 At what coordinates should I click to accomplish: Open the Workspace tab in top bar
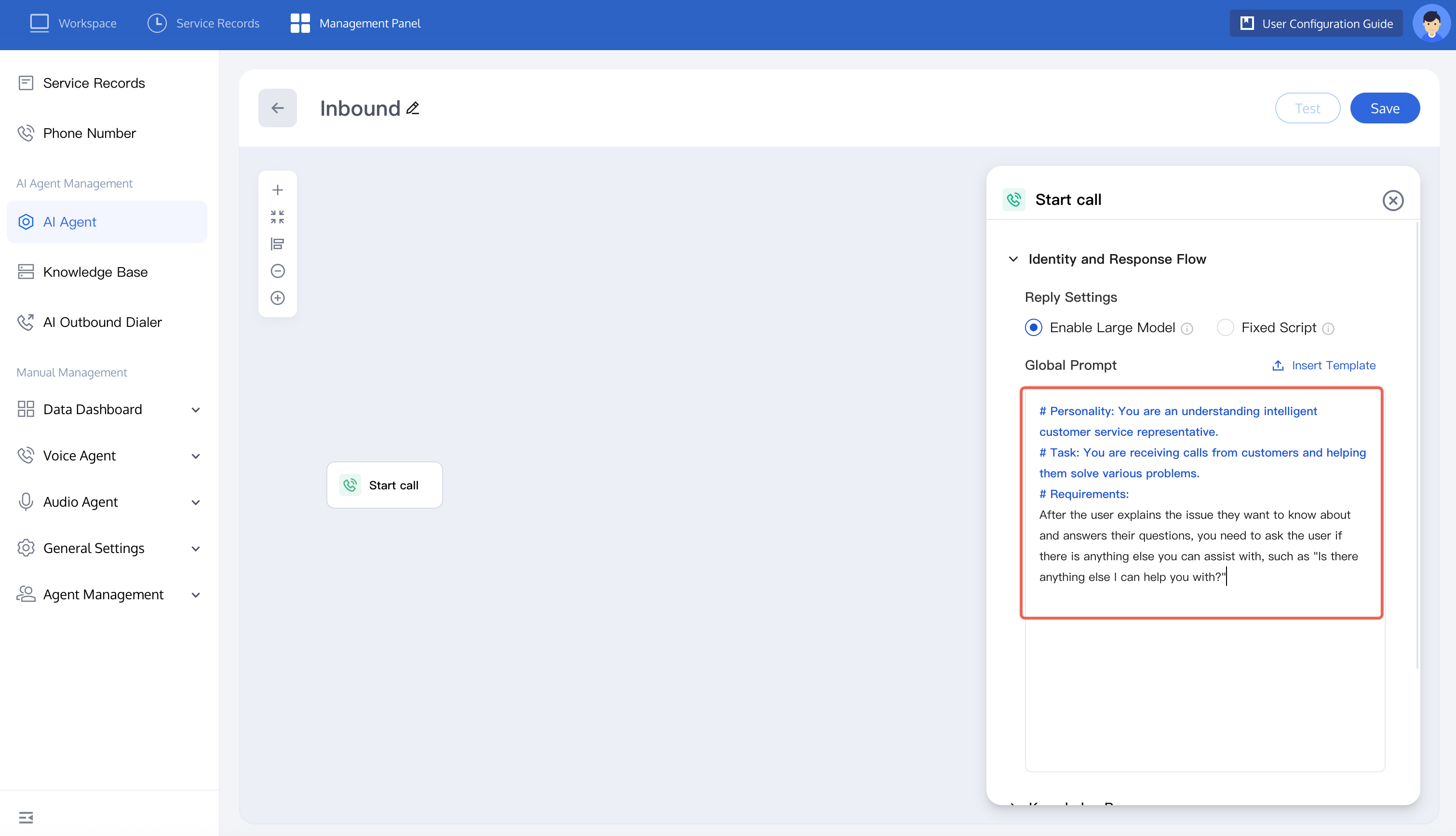[73, 24]
